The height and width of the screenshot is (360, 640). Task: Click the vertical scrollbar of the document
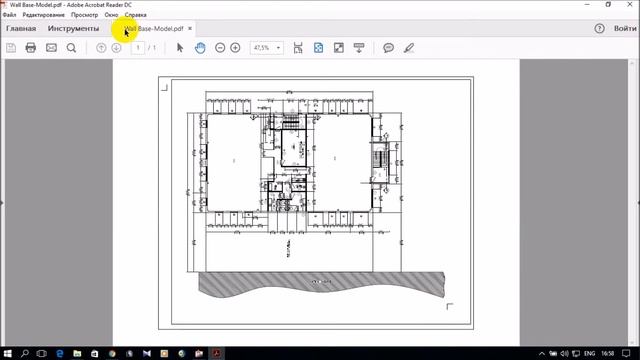click(x=633, y=202)
